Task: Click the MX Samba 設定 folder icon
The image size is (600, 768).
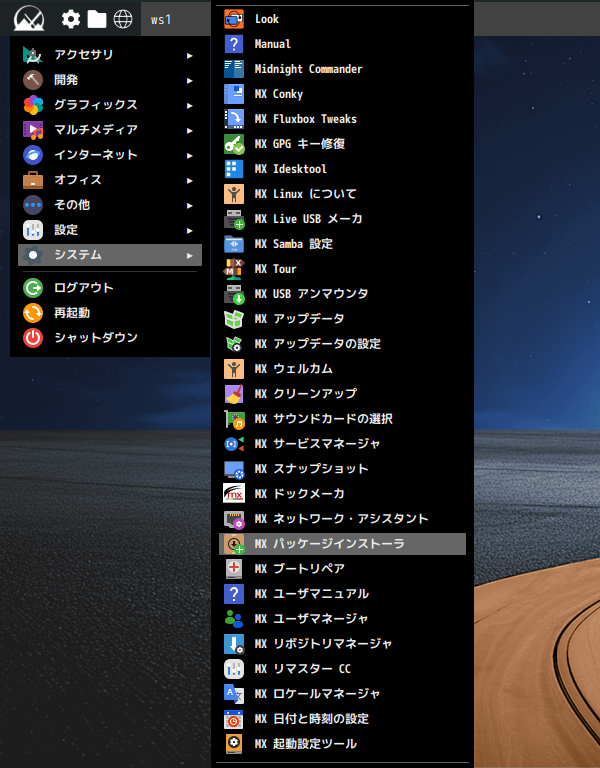Action: click(x=234, y=244)
